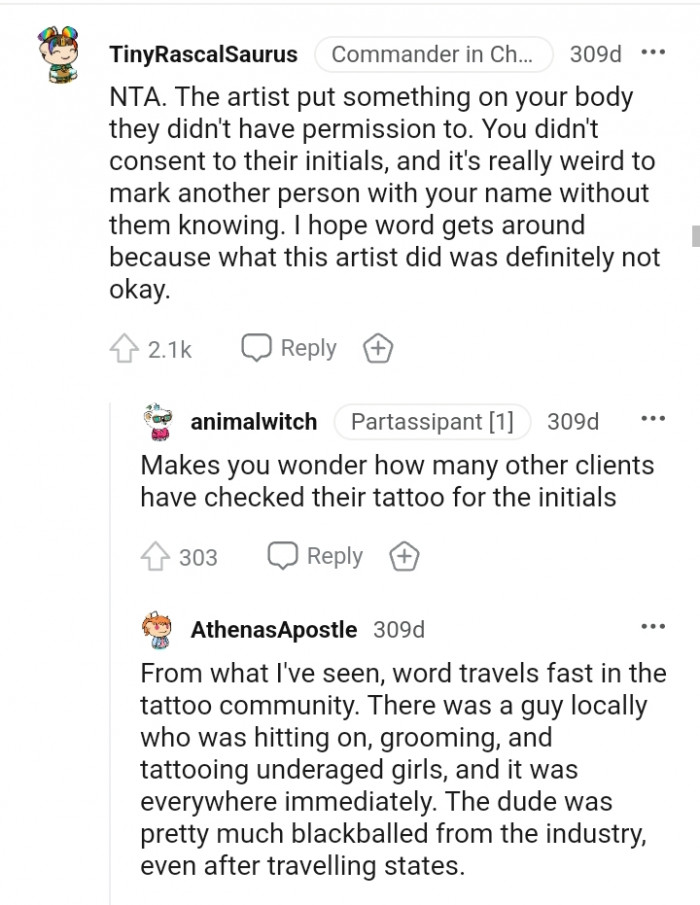The width and height of the screenshot is (700, 905).
Task: Open TinyRascalSaurus's profile via username
Action: [203, 54]
